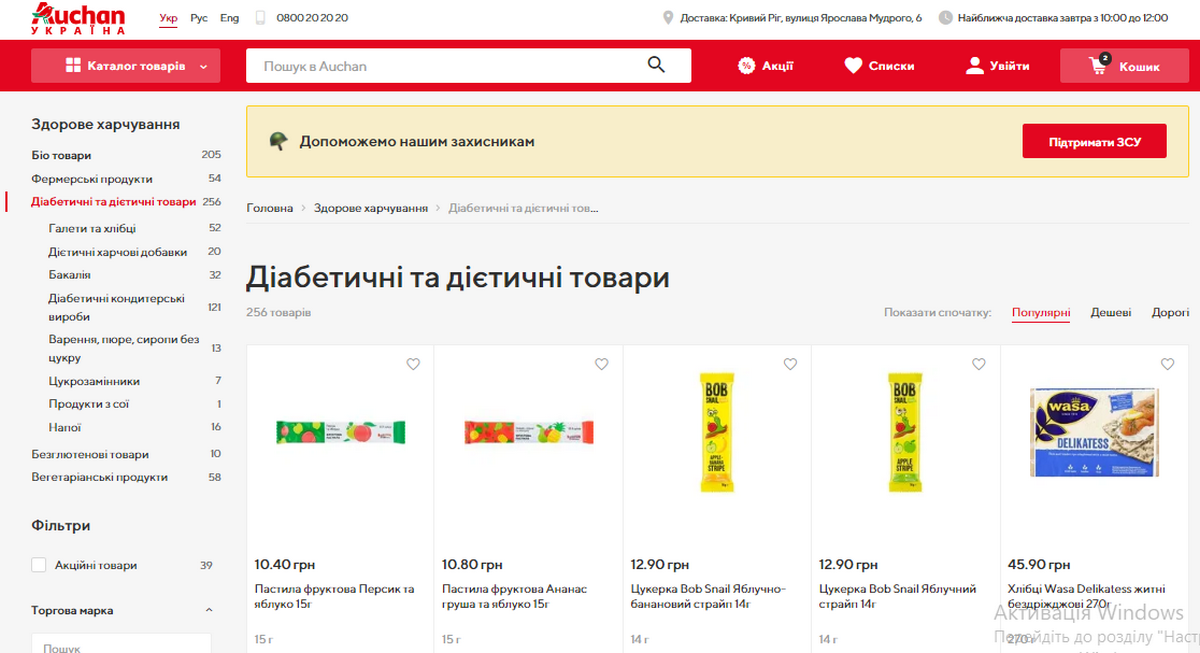Open the Каталог товарів dropdown

pos(125,66)
